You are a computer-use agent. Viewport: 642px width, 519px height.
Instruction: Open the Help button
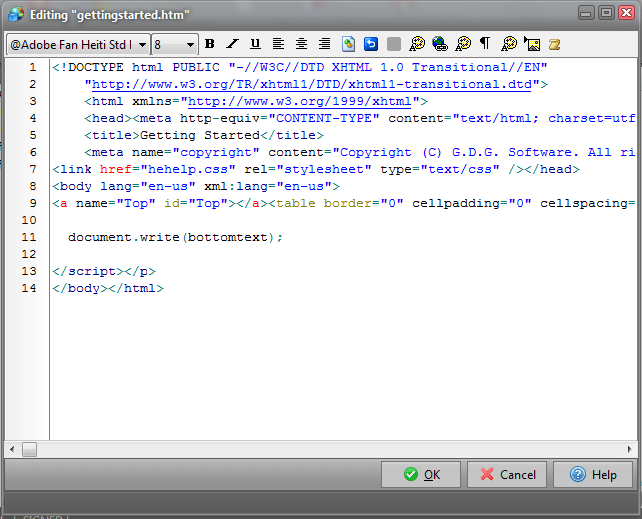point(593,475)
